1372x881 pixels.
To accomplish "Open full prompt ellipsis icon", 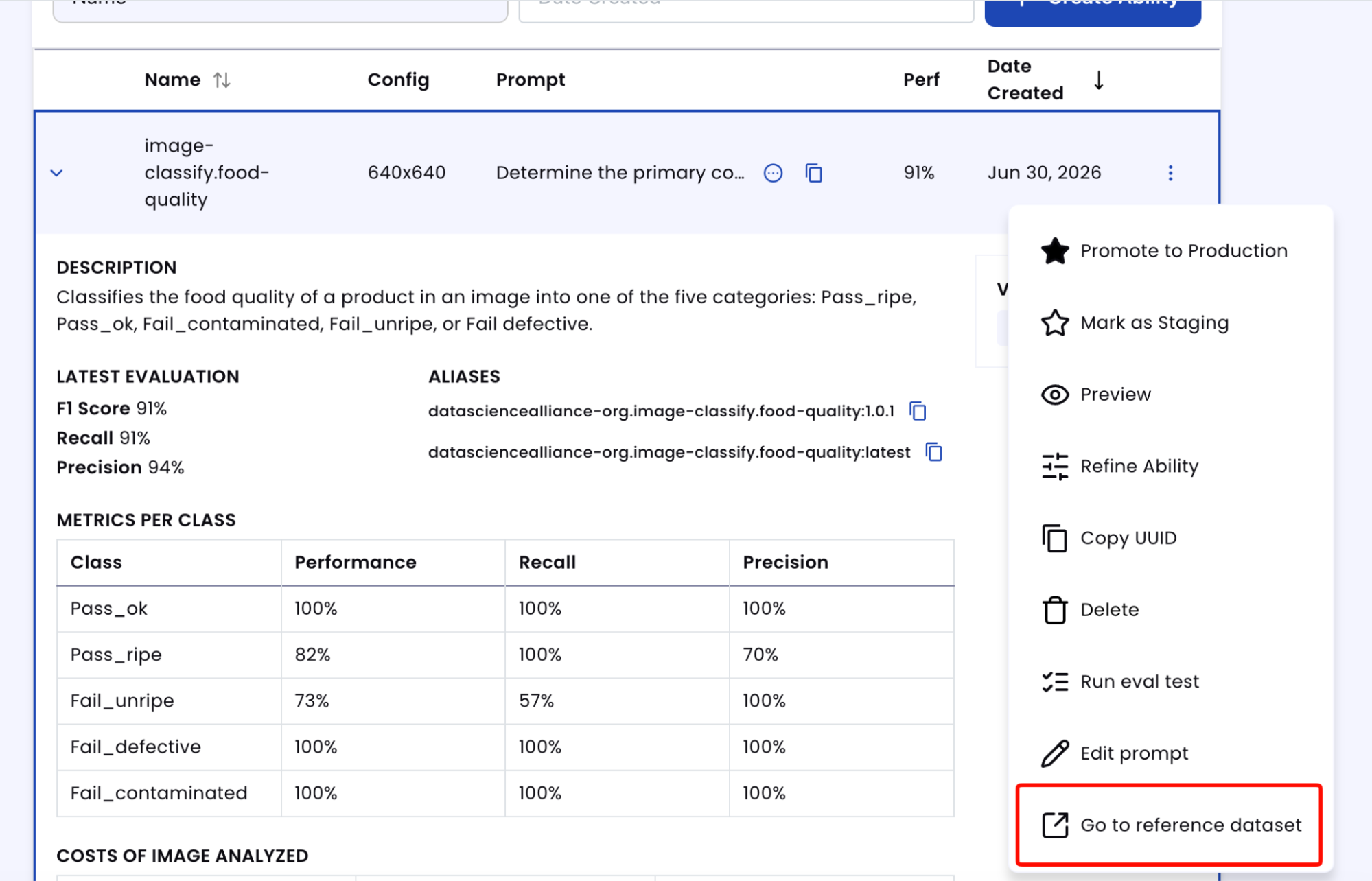I will (x=773, y=173).
